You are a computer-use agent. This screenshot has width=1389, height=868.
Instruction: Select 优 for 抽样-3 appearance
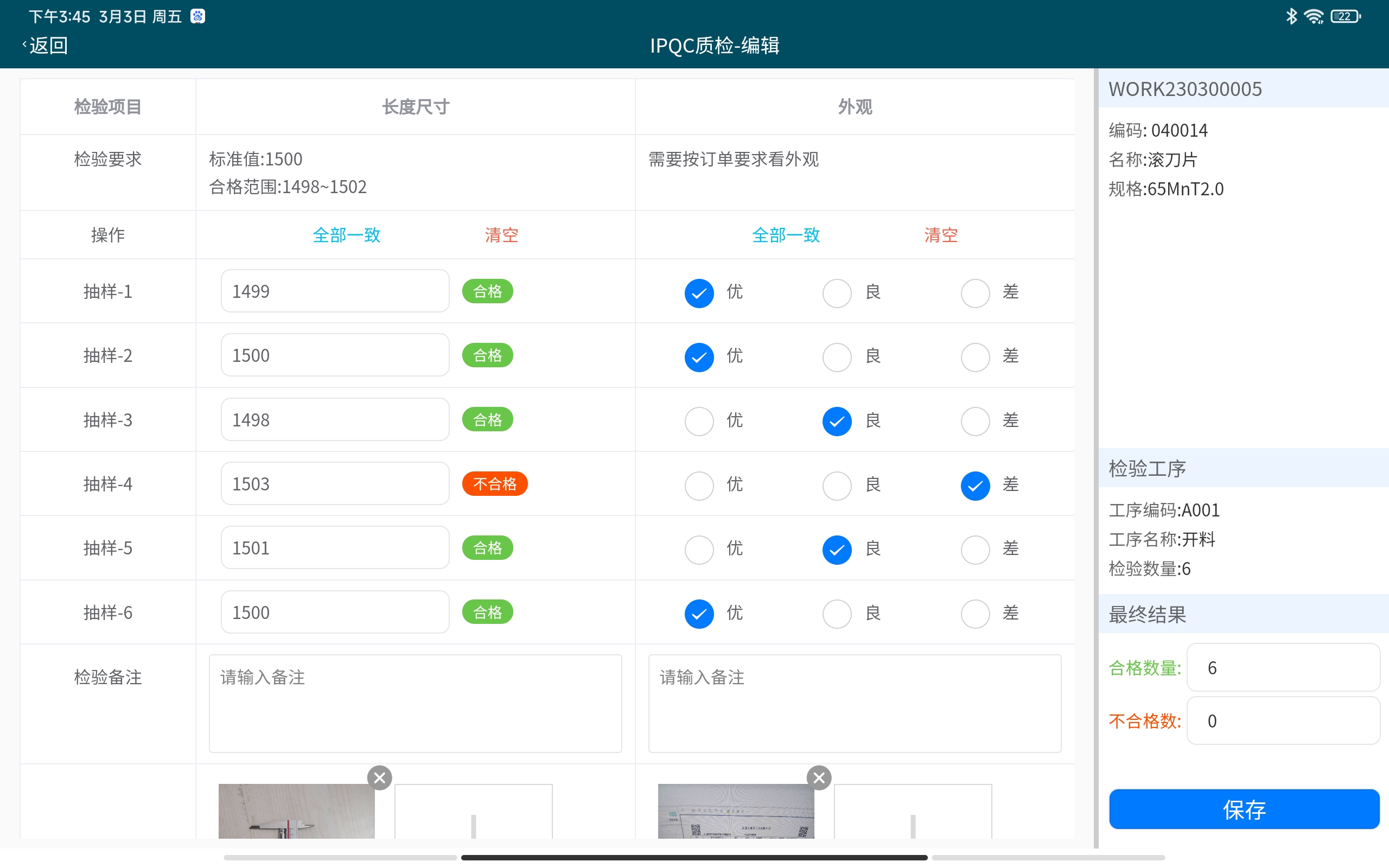(699, 422)
